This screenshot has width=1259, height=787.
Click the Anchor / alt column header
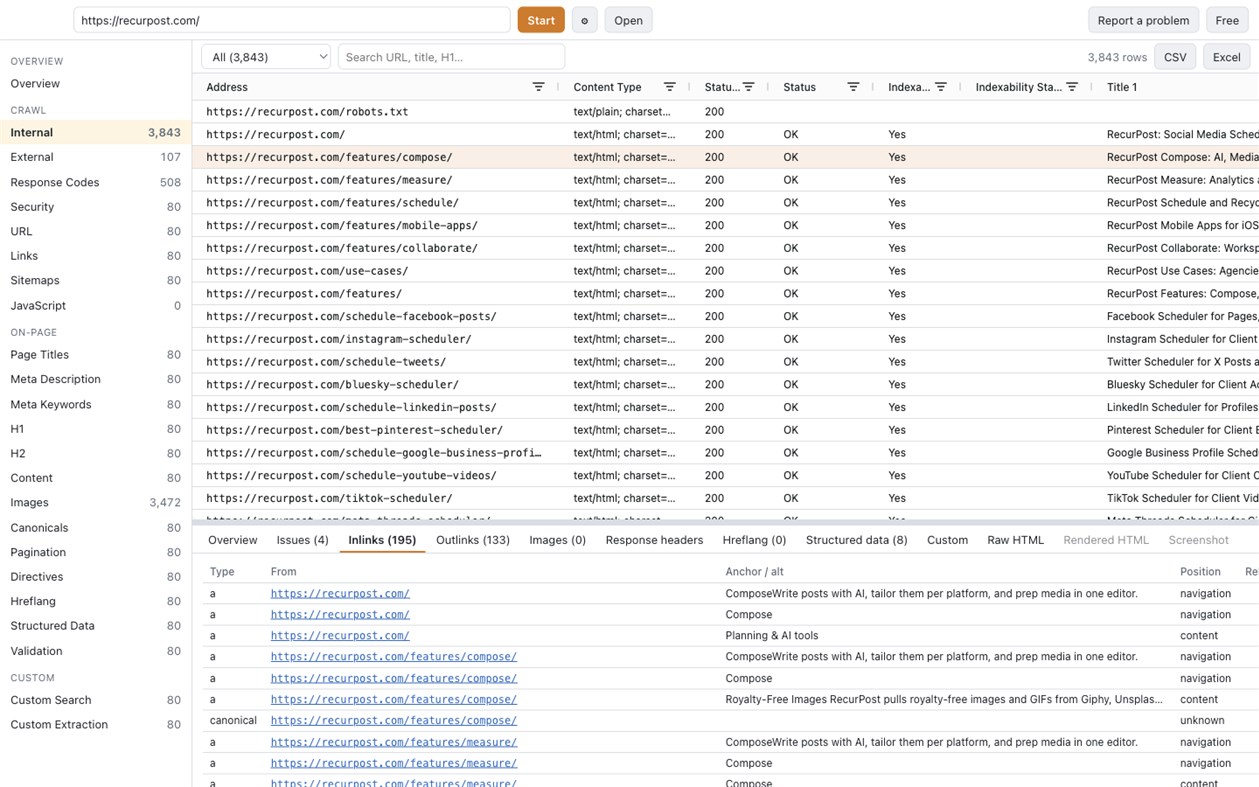click(x=754, y=572)
